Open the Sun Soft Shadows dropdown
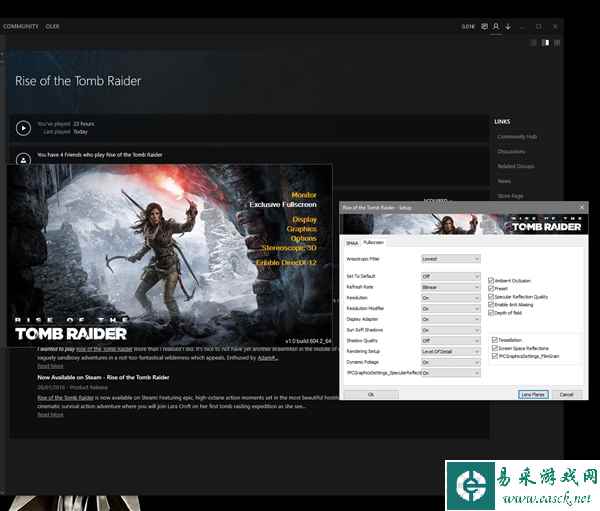This screenshot has height=511, width=600. [x=451, y=330]
